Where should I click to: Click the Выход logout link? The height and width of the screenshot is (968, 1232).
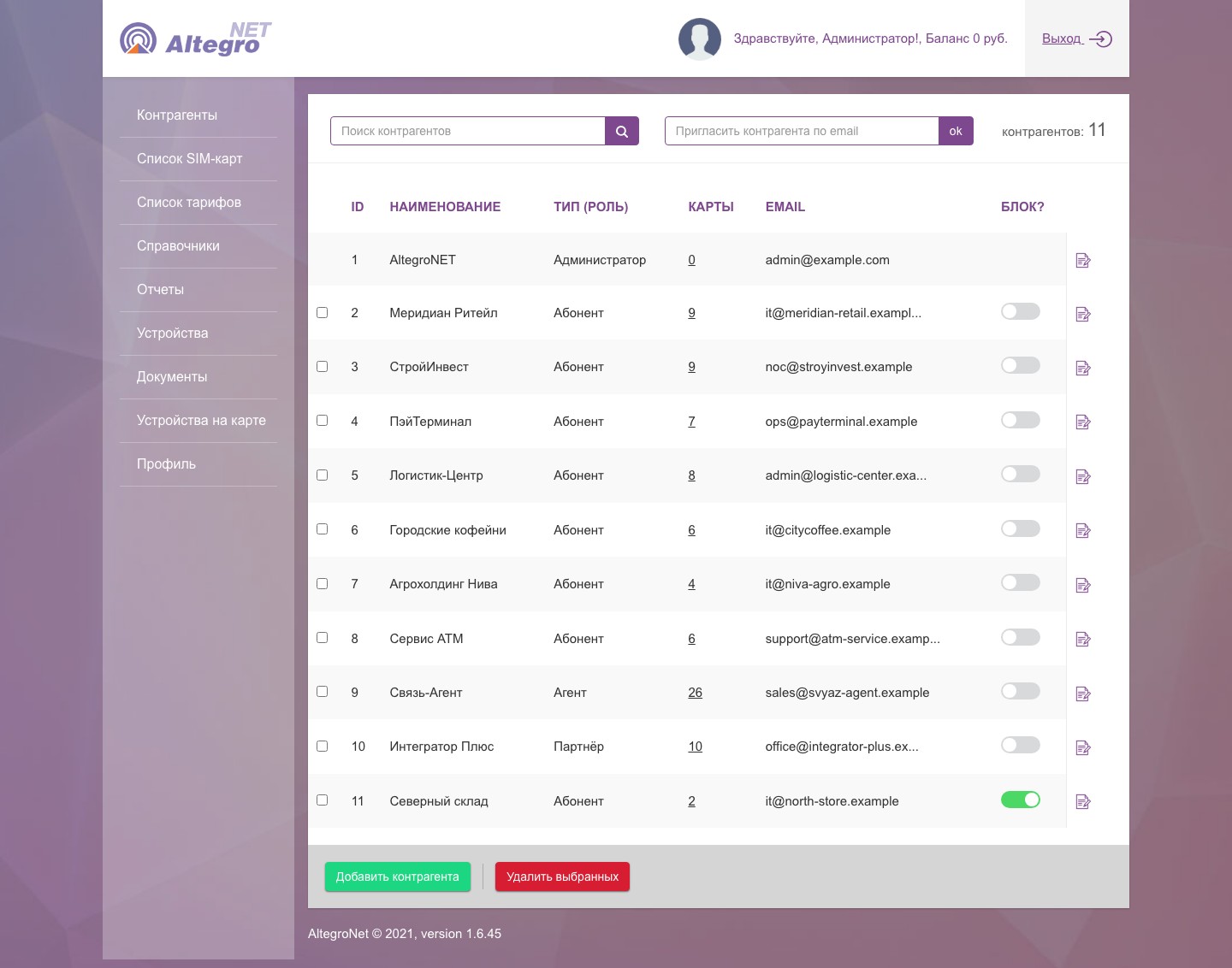(x=1077, y=38)
